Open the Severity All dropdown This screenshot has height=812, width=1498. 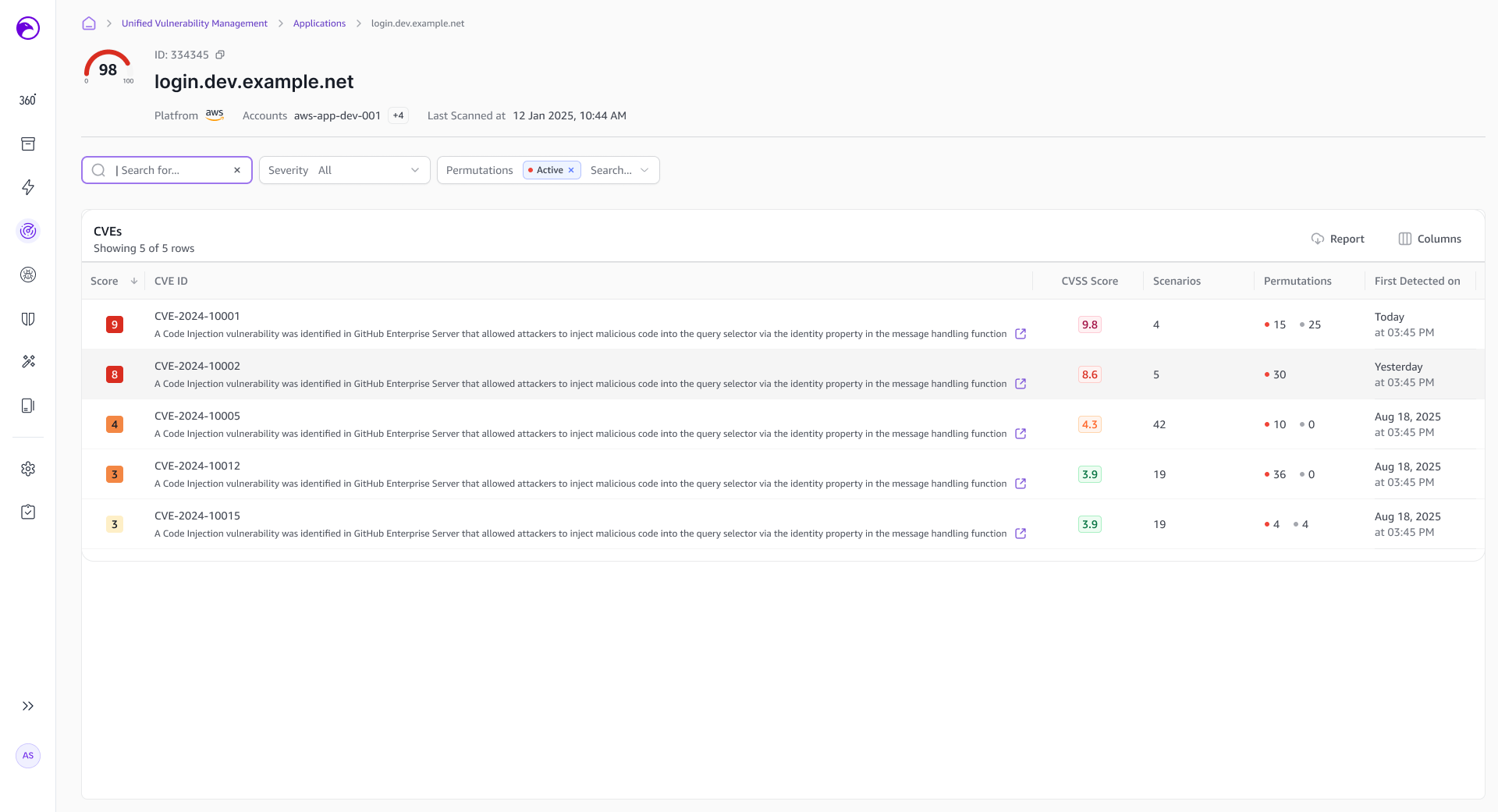coord(344,170)
